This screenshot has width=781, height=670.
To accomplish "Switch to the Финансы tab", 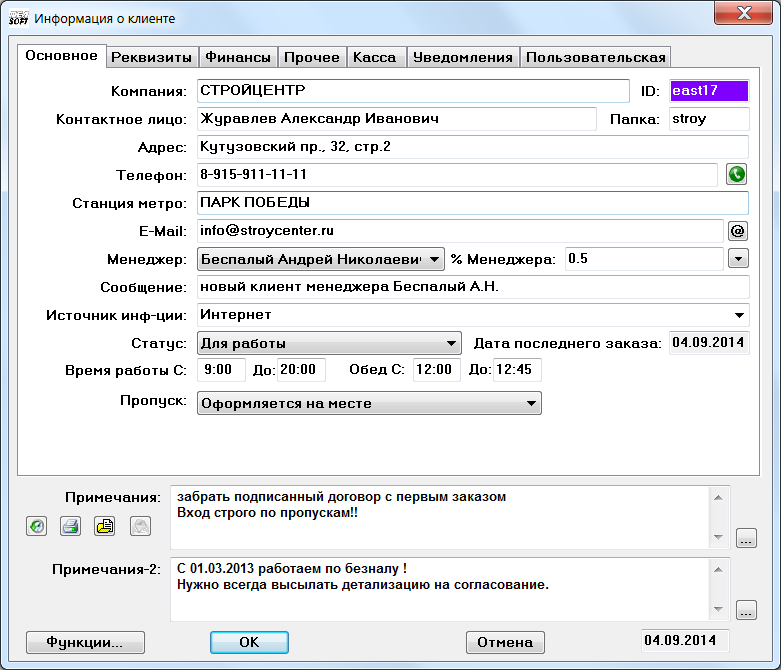I will click(238, 57).
